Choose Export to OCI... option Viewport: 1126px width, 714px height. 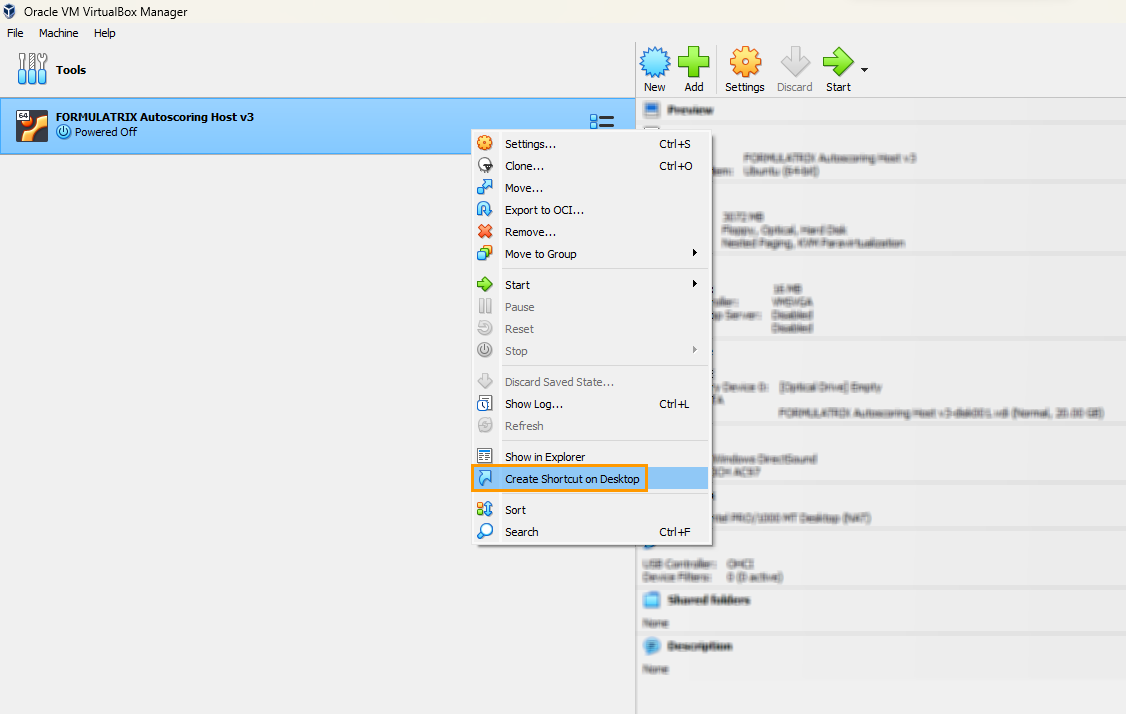[x=544, y=210]
